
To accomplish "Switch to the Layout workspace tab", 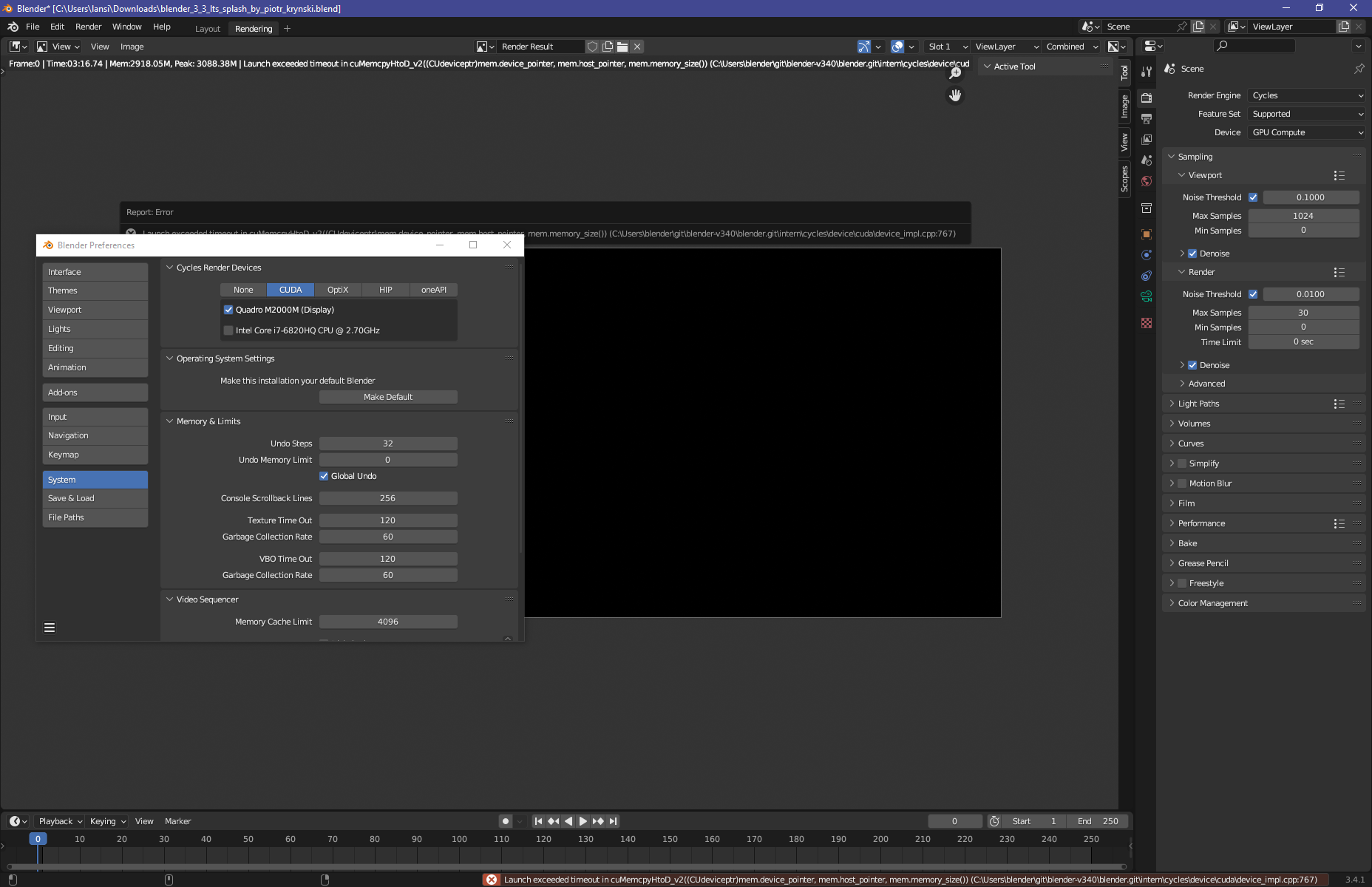I will click(x=208, y=29).
